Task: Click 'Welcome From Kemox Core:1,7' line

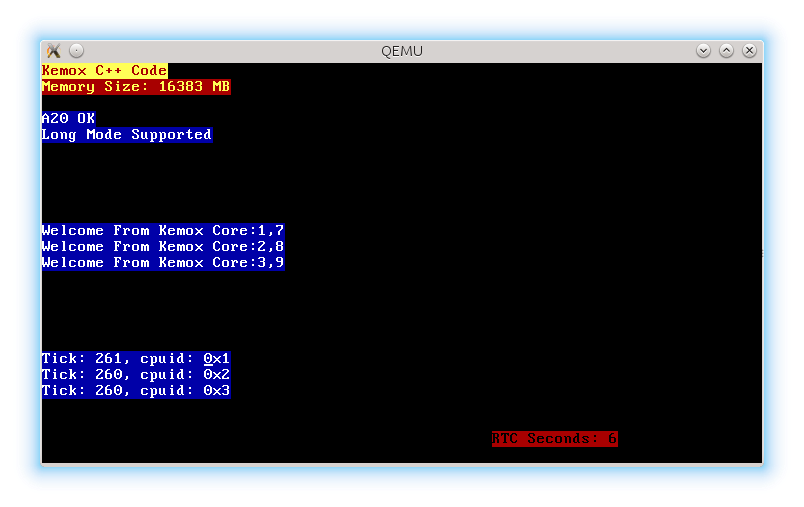Action: tap(163, 231)
